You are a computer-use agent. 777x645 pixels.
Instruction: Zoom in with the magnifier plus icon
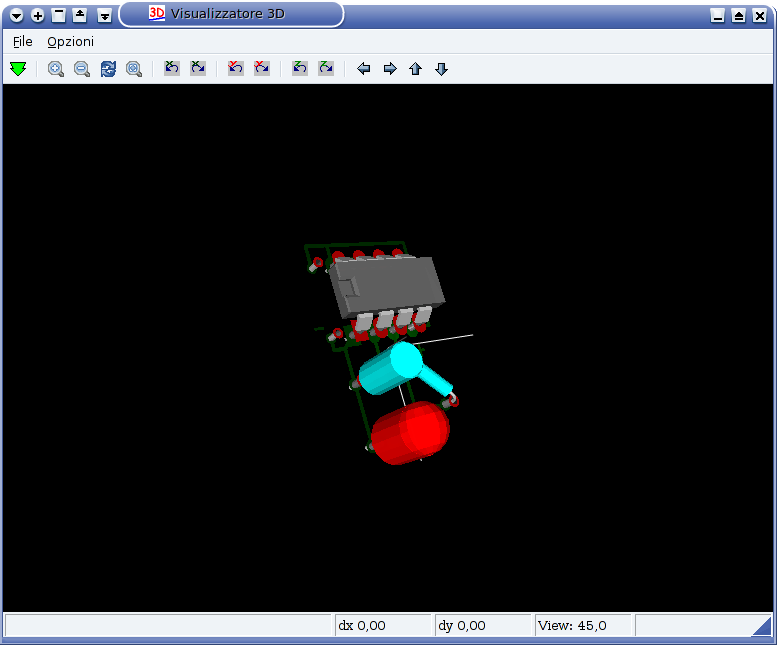(56, 68)
